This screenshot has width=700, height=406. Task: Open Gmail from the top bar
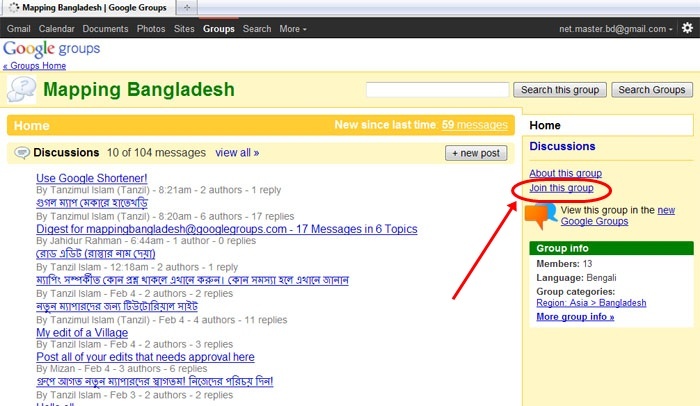(19, 29)
